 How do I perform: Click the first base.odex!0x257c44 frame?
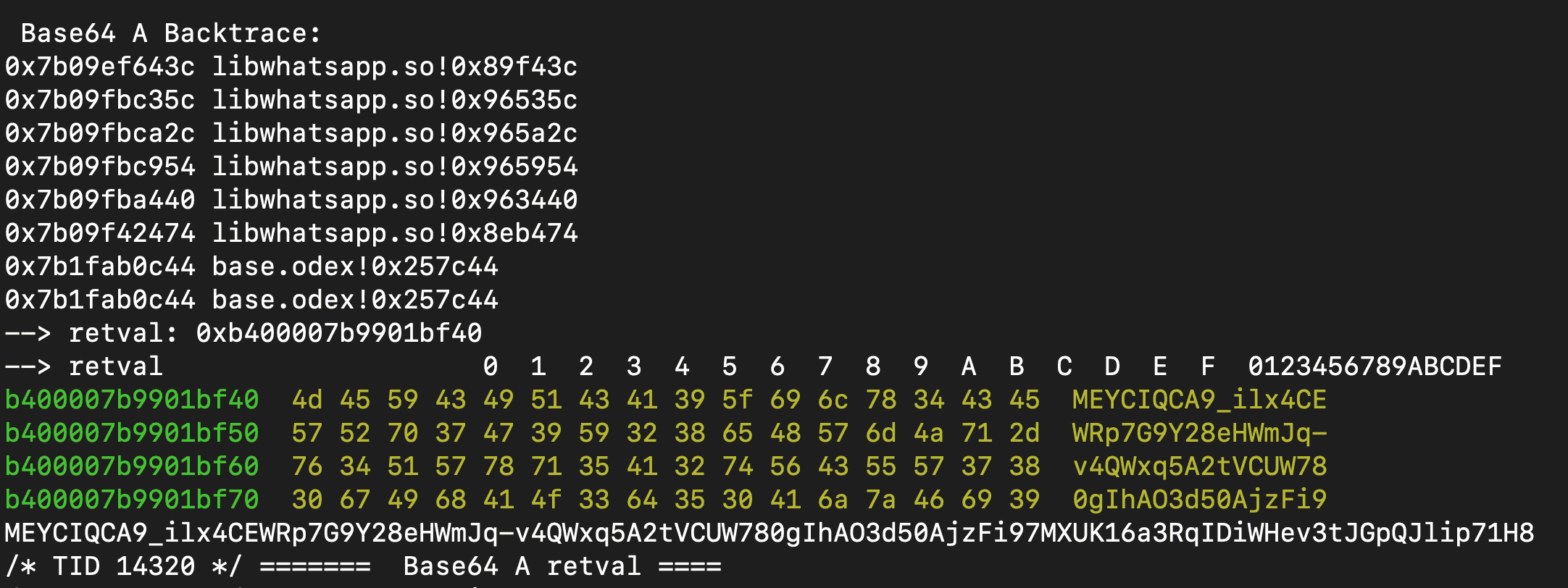click(355, 266)
